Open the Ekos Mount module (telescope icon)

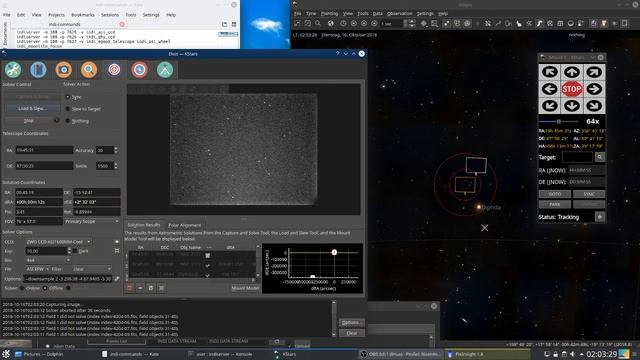pos(165,70)
